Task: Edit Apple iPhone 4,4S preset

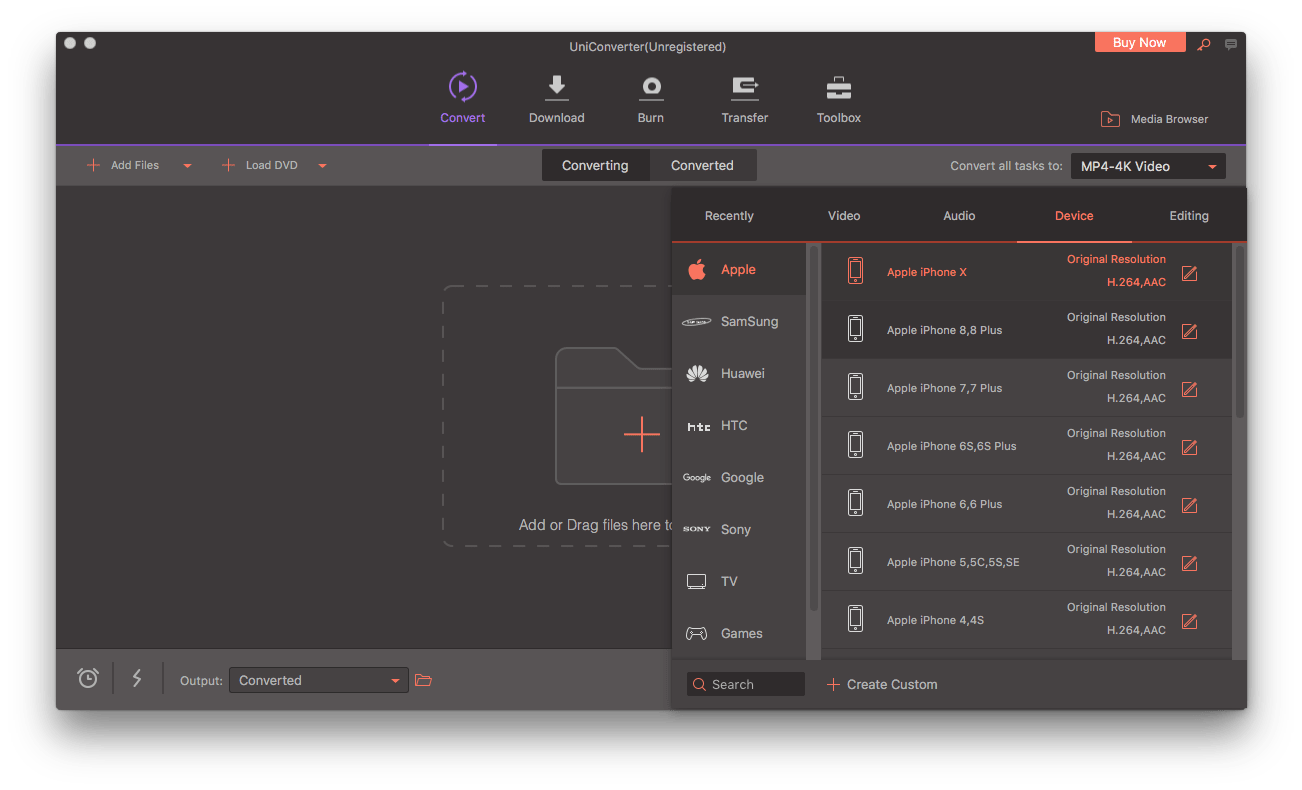Action: (1189, 621)
